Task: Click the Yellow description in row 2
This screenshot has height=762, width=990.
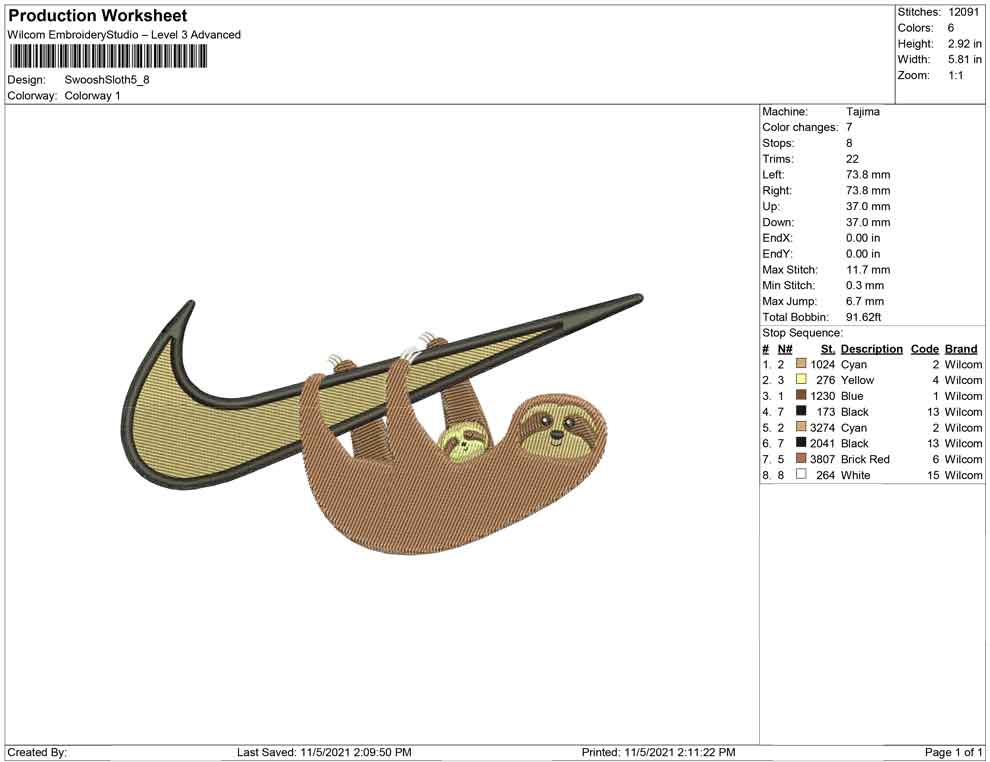Action: pos(857,380)
